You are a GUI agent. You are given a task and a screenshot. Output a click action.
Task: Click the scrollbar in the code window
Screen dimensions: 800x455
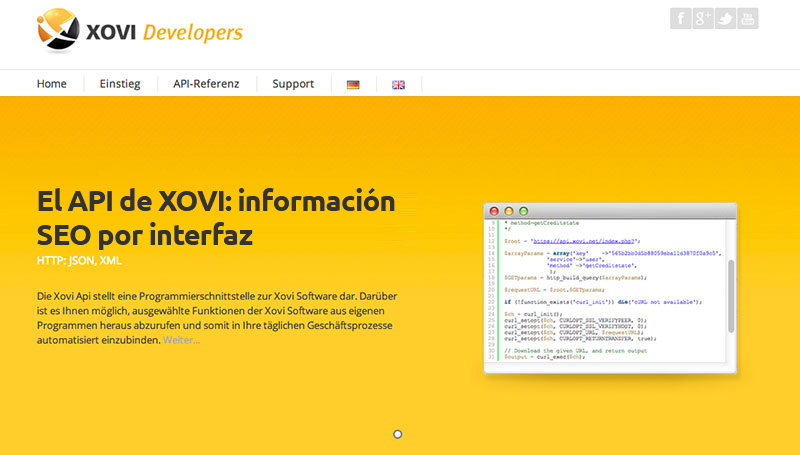pos(731,296)
